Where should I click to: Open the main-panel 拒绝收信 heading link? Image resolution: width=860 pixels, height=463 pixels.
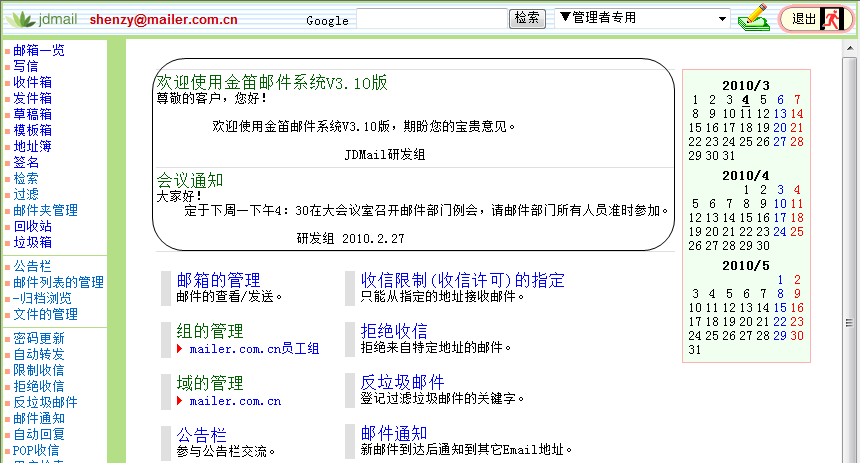click(394, 331)
